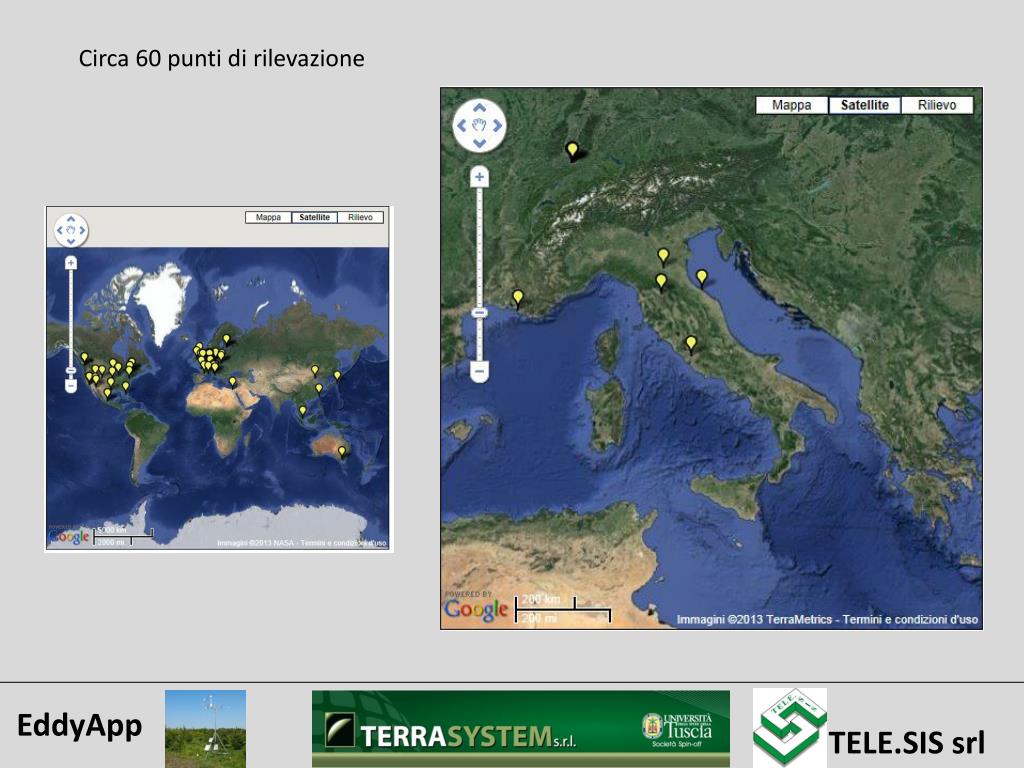Select the marker near Rome in central Italy
This screenshot has width=1024, height=768.
coord(691,344)
